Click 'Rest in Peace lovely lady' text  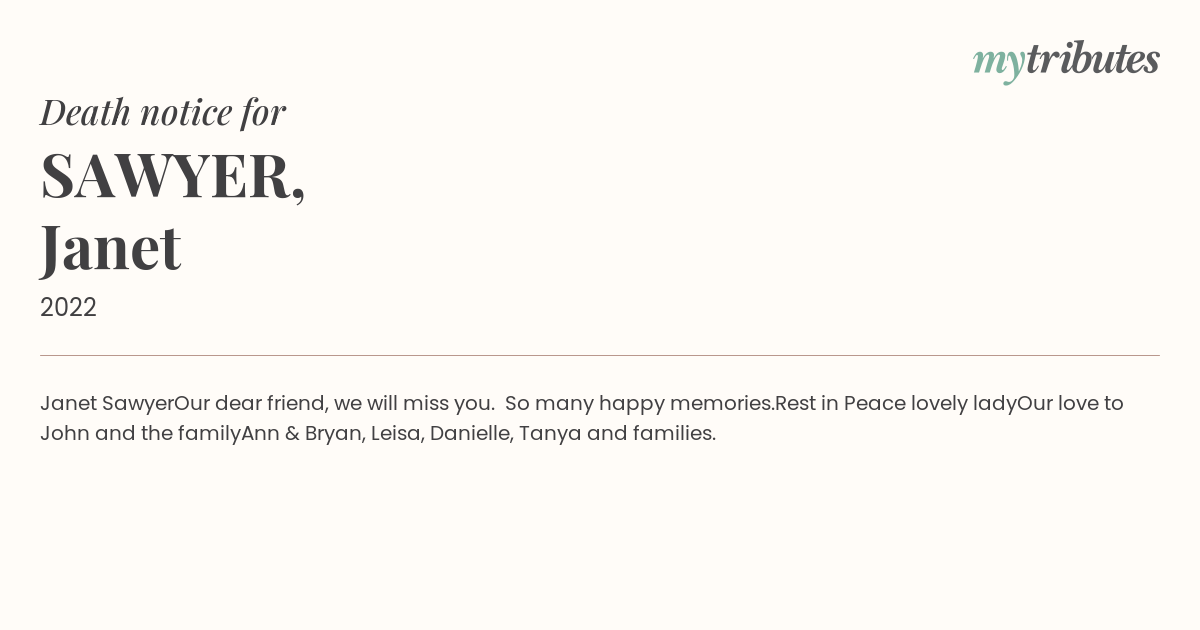click(896, 404)
